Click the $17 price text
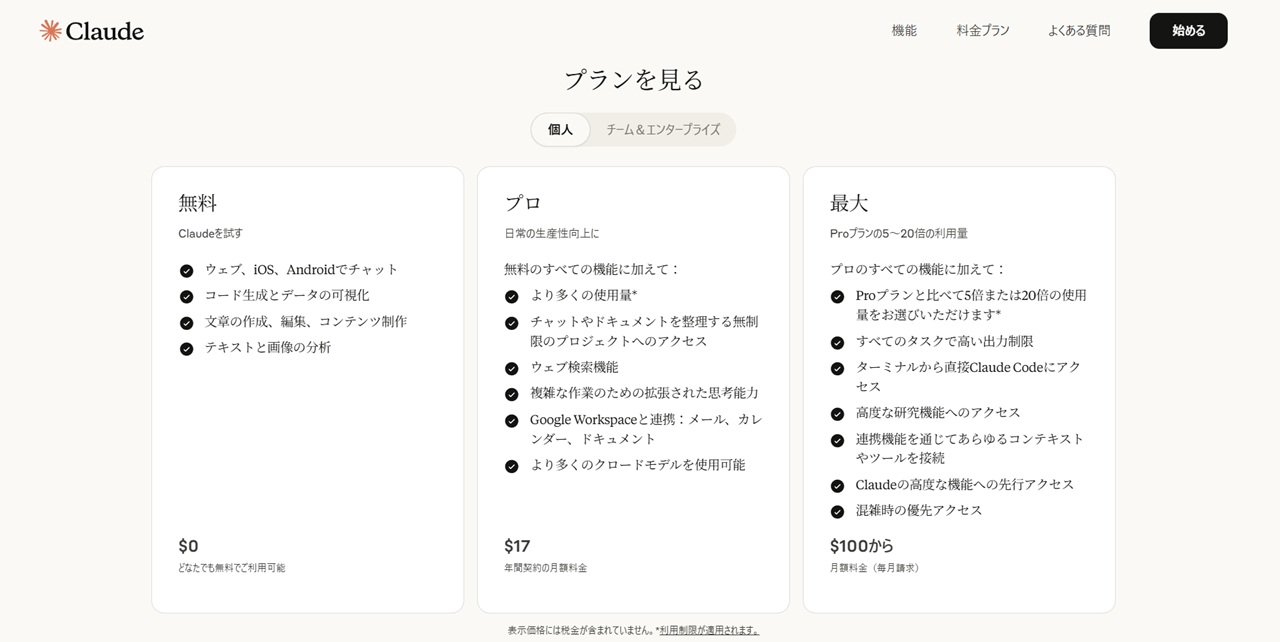Viewport: 1280px width, 642px height. 517,546
